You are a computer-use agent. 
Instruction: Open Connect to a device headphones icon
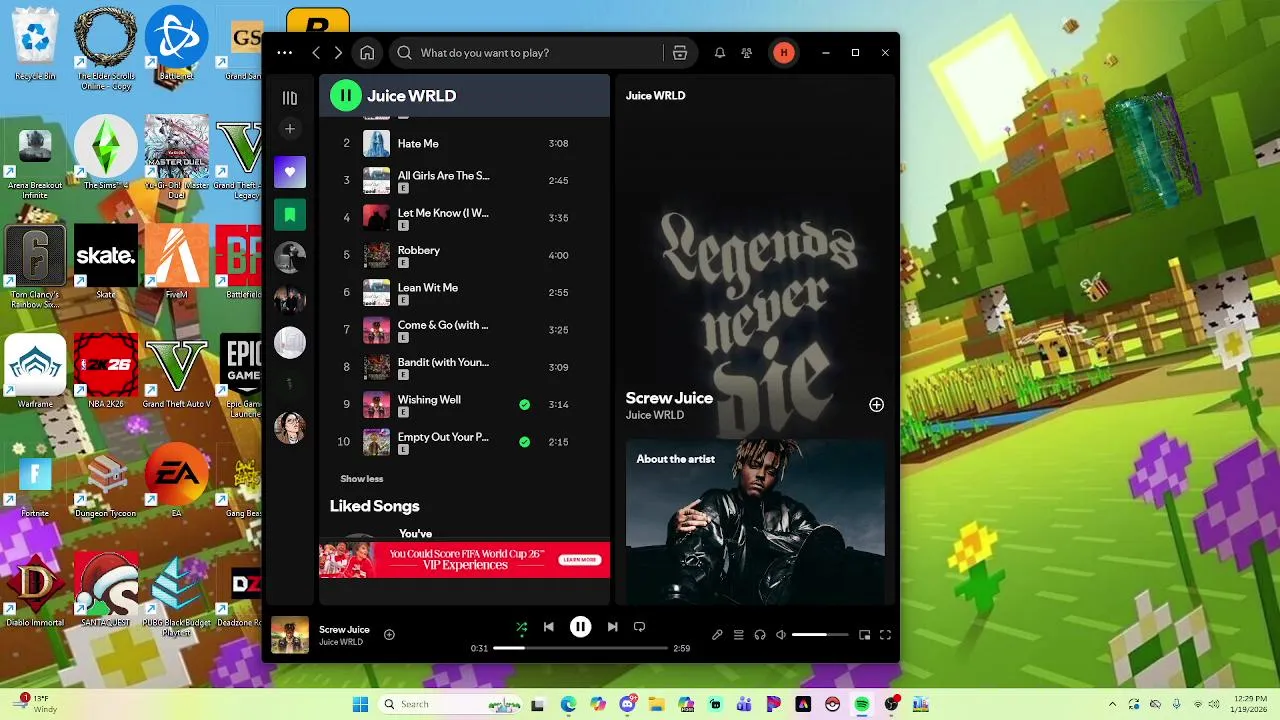pos(760,635)
